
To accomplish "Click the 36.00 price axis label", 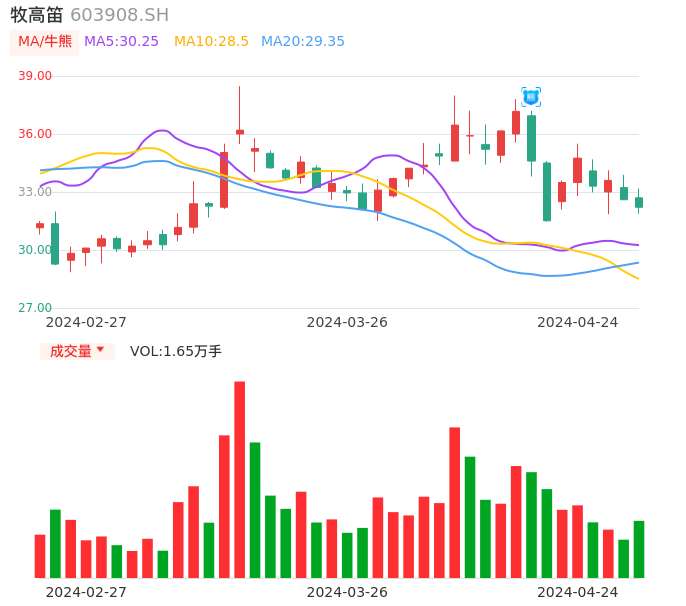I will tap(35, 134).
